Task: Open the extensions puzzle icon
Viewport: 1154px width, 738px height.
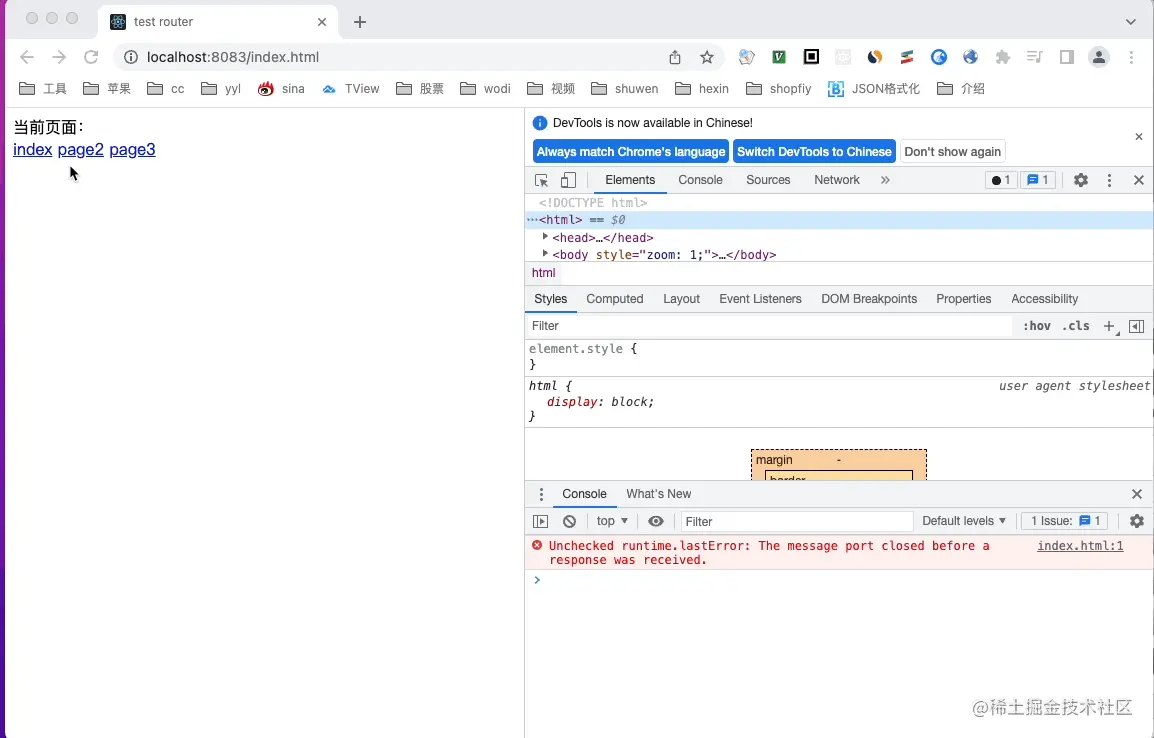Action: [1002, 57]
